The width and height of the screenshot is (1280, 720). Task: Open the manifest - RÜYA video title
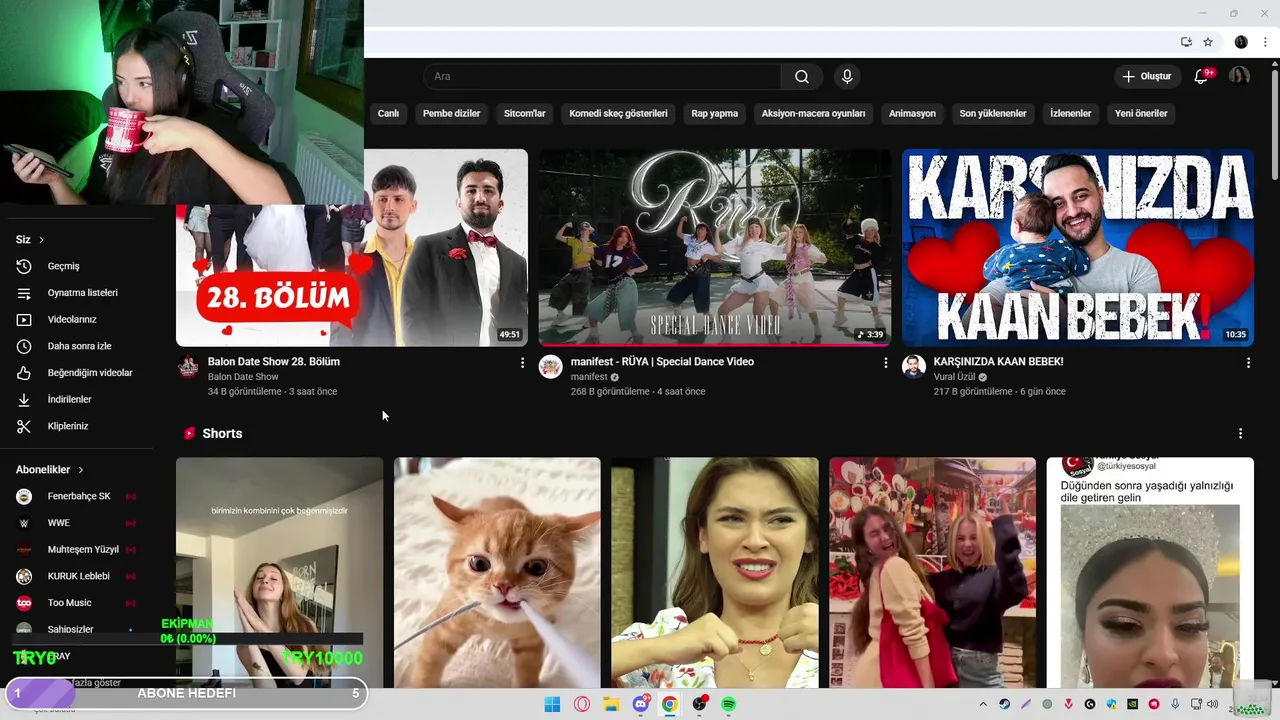pyautogui.click(x=662, y=362)
